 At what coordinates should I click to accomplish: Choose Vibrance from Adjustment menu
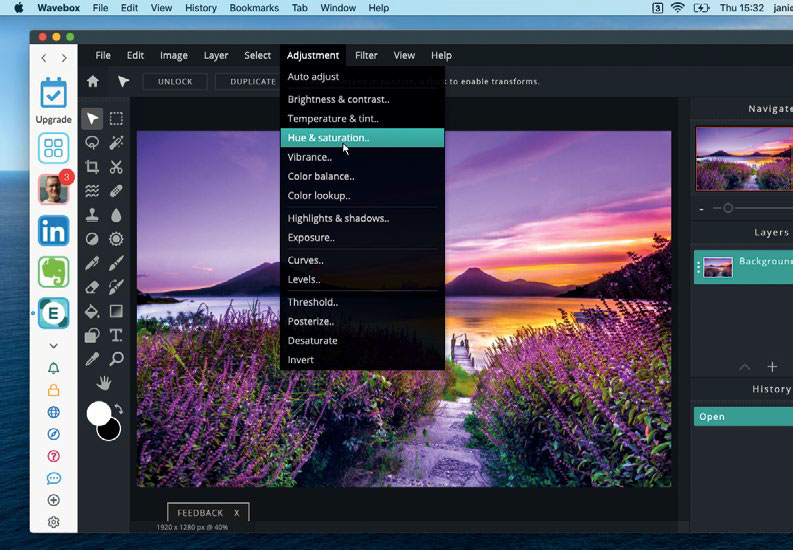362,157
